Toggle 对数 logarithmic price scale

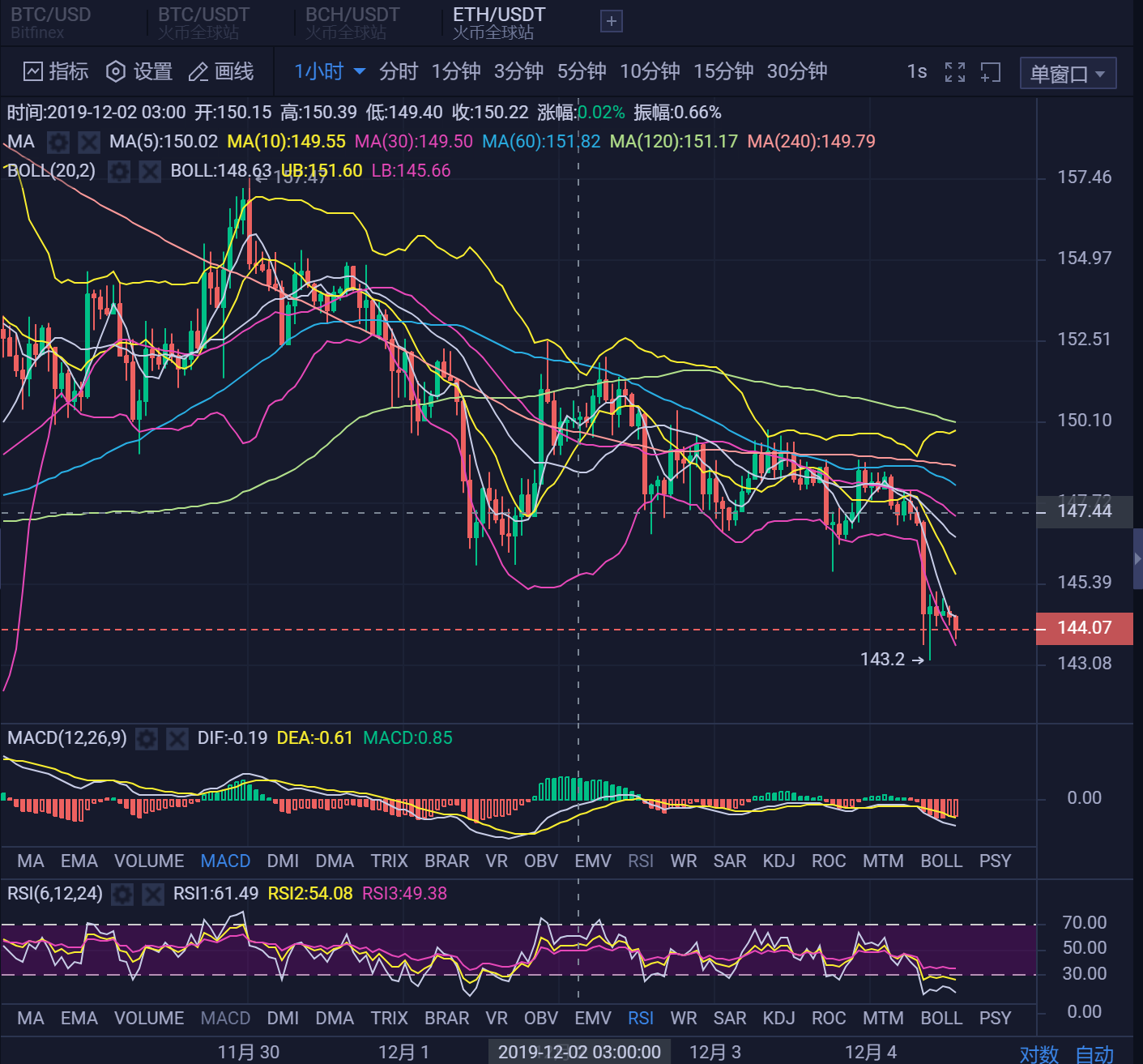tap(1039, 1053)
